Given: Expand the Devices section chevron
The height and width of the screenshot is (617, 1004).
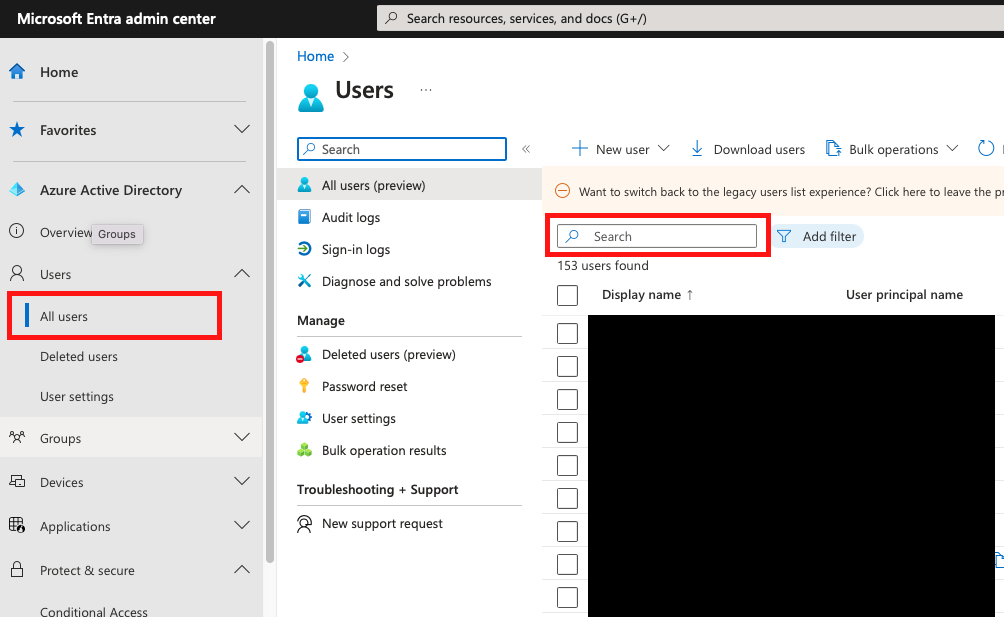Looking at the screenshot, I should tap(242, 481).
